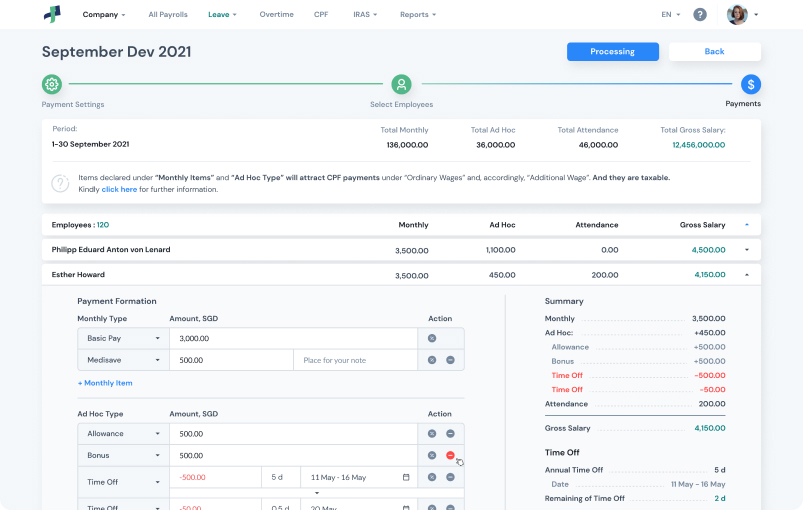Click the info question icon beside CPF note
Viewport: 803px width, 510px height.
pos(60,183)
